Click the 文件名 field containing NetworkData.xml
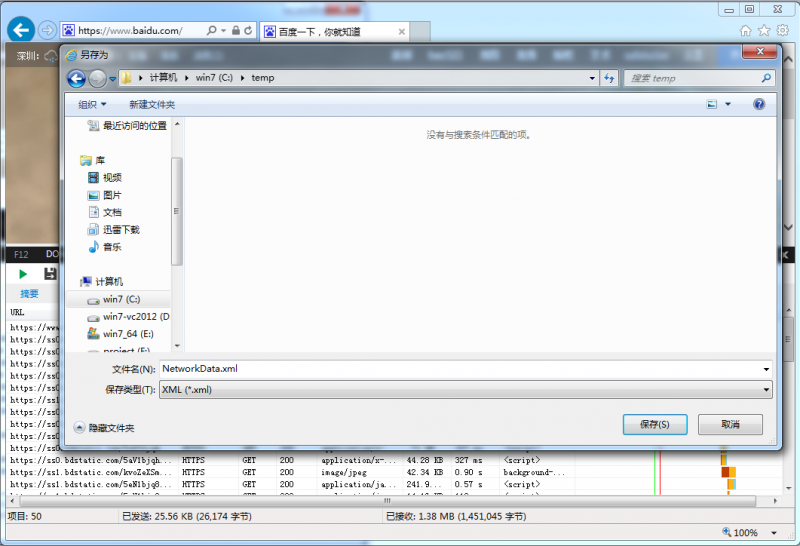This screenshot has width=800, height=546. [459, 369]
